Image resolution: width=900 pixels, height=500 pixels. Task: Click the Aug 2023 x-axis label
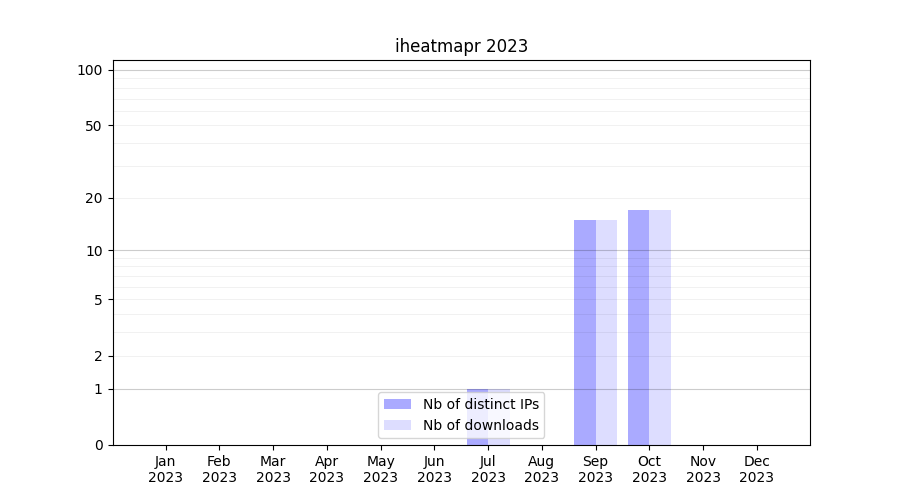(541, 469)
